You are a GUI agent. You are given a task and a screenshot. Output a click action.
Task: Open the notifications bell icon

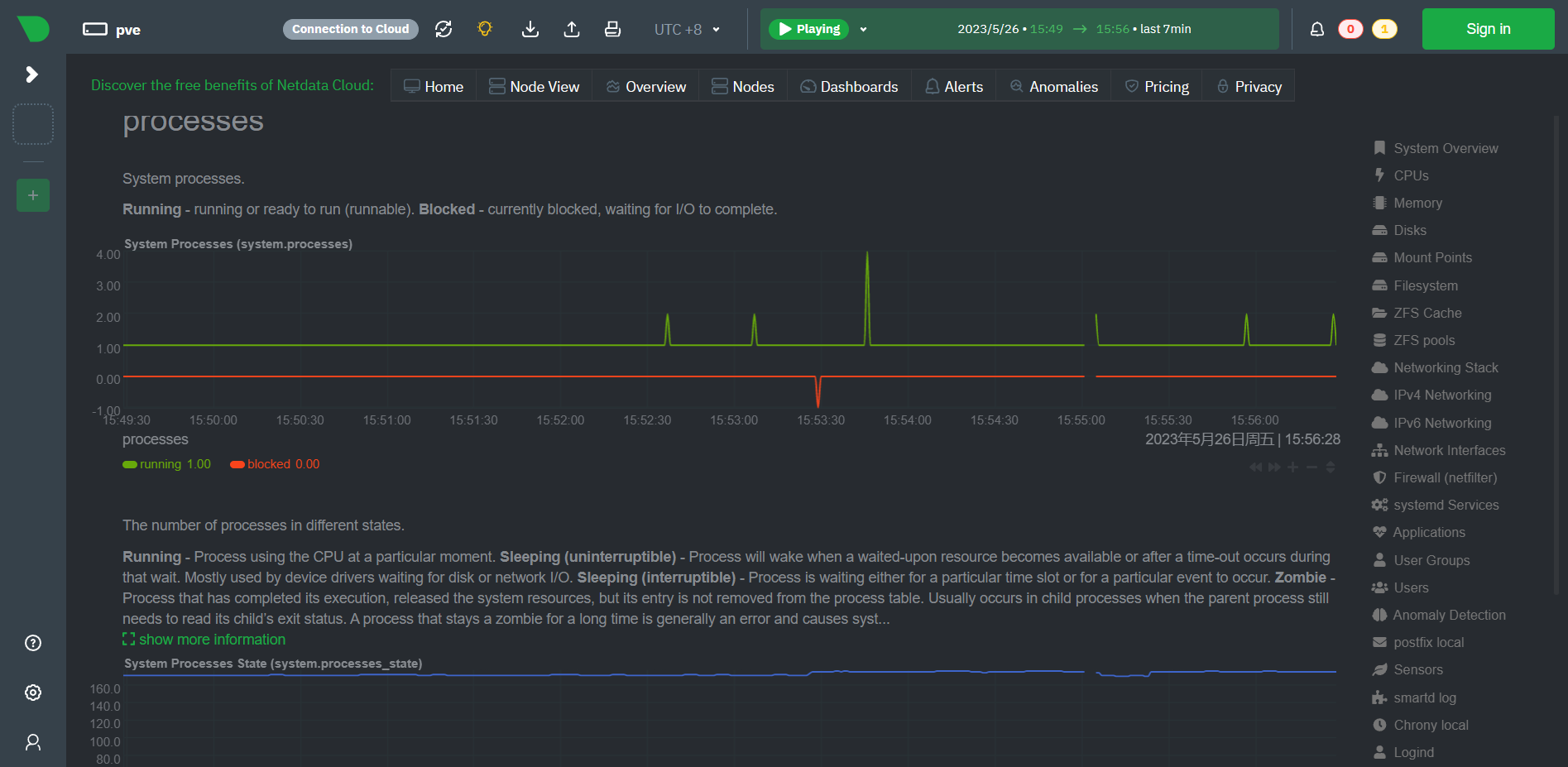pyautogui.click(x=1316, y=29)
